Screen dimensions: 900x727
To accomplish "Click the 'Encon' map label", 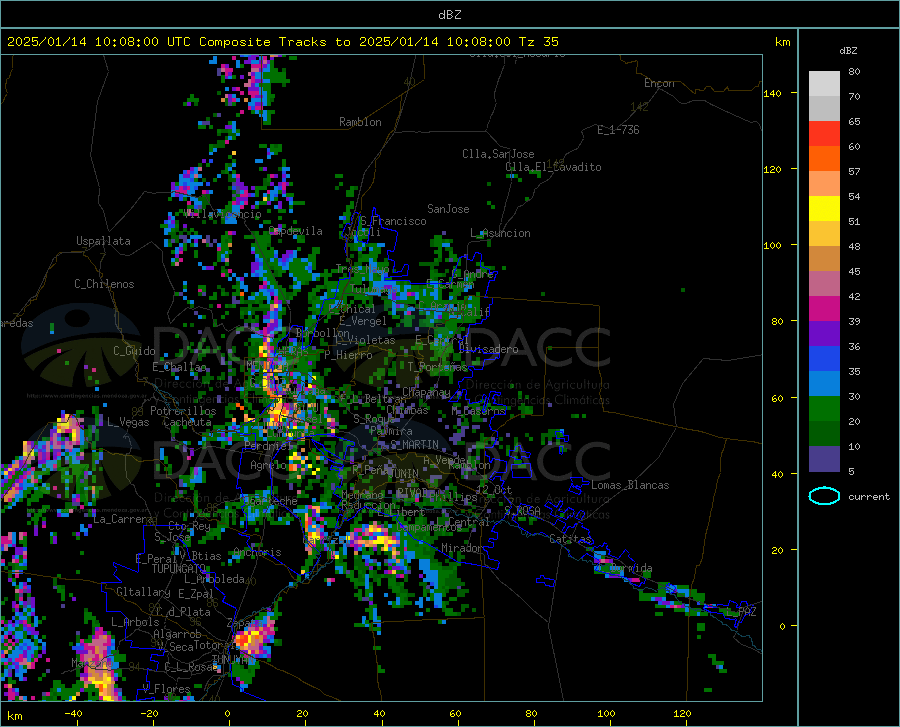I will [x=659, y=83].
